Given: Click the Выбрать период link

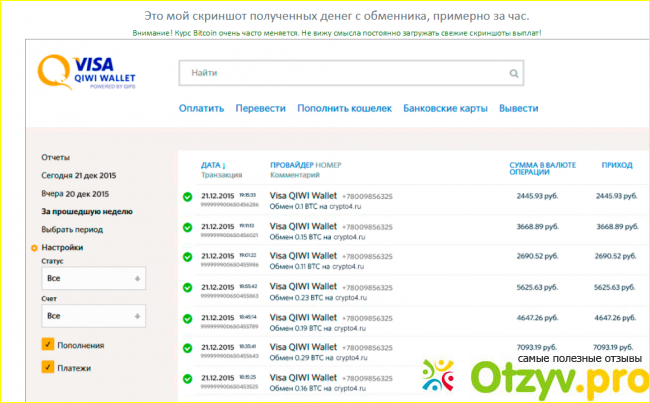Looking at the screenshot, I should [x=71, y=229].
